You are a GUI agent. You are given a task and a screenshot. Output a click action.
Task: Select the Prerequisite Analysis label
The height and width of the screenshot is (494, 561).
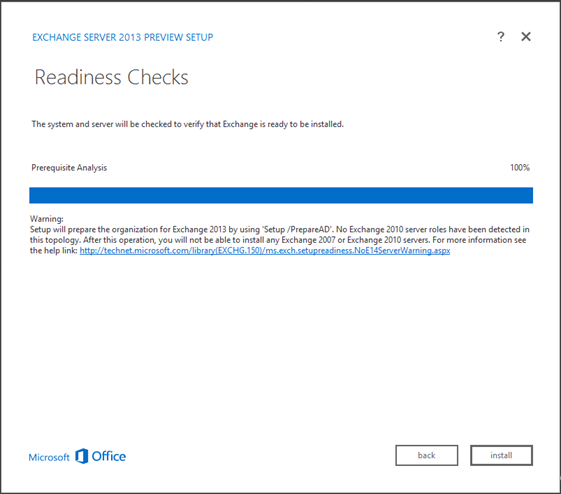(x=69, y=168)
